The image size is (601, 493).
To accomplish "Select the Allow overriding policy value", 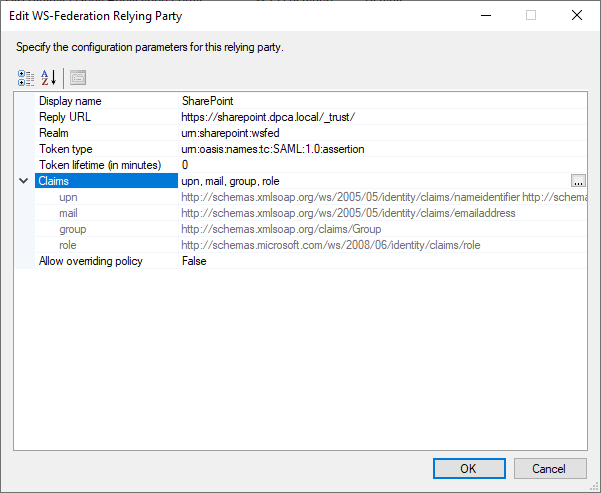I will [380, 261].
